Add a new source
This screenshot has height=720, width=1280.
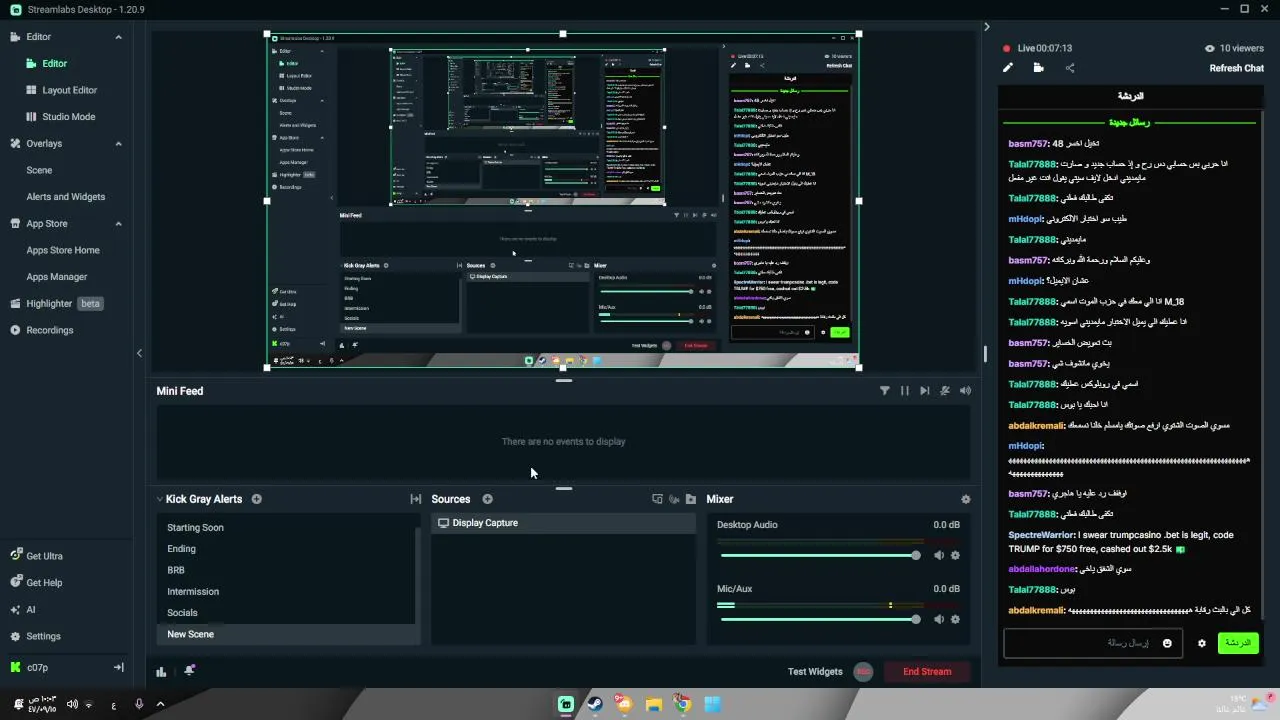pyautogui.click(x=488, y=499)
